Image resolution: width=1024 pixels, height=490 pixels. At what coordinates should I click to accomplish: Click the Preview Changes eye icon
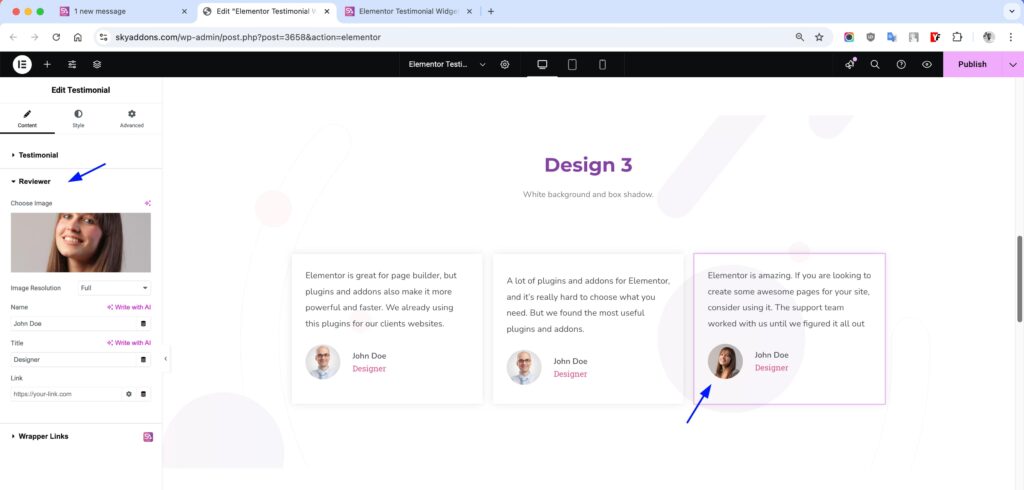927,64
